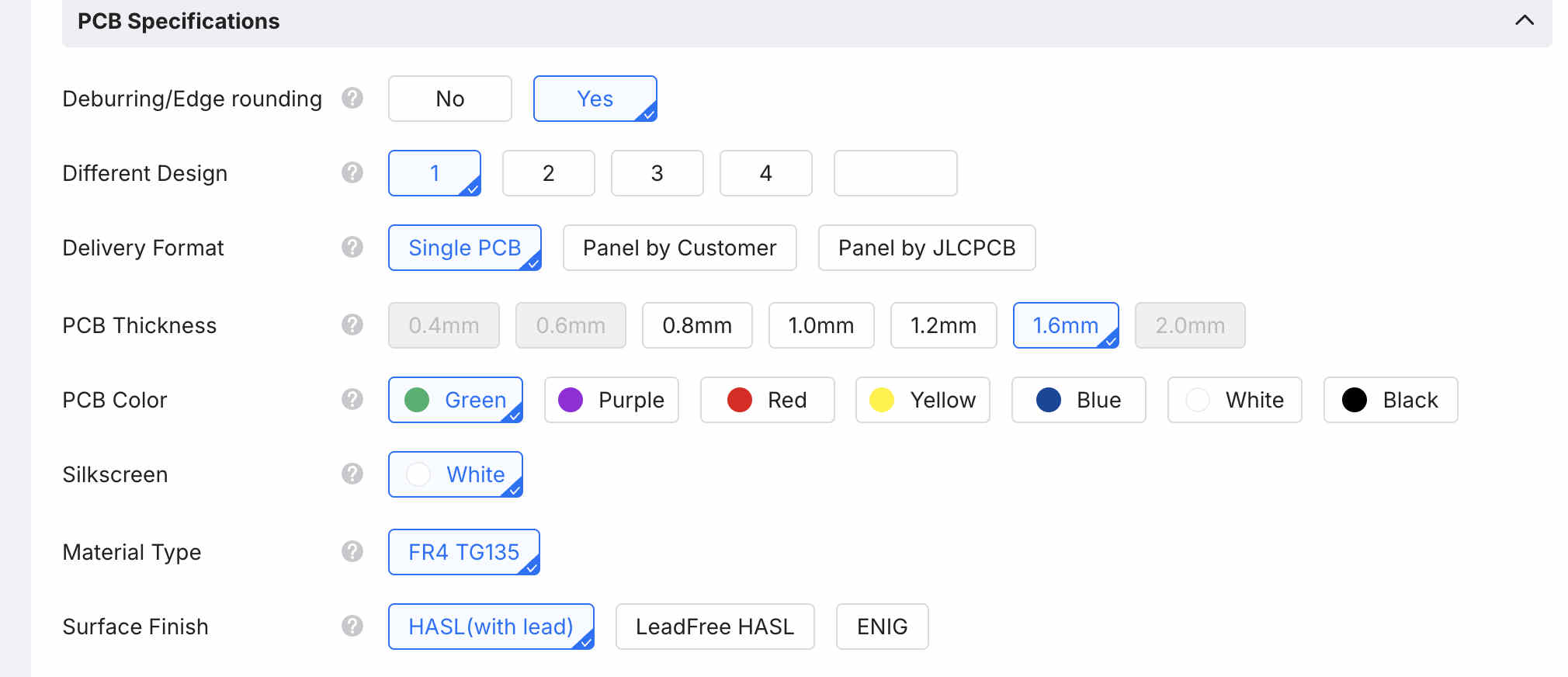Click help icon beside Deburring/Edge rounding
The width and height of the screenshot is (1568, 677).
click(352, 99)
